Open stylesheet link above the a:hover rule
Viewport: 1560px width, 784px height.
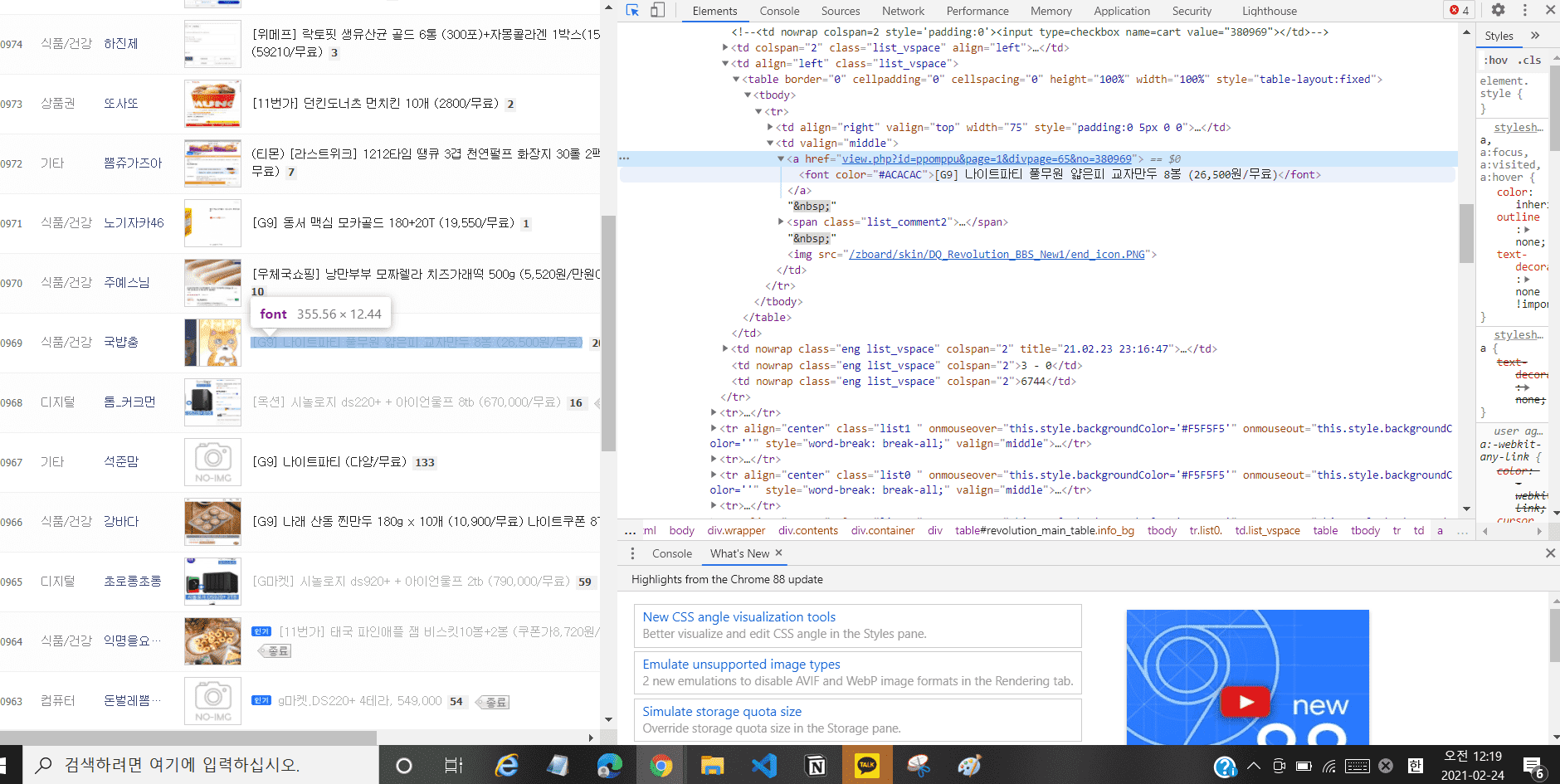click(1519, 128)
